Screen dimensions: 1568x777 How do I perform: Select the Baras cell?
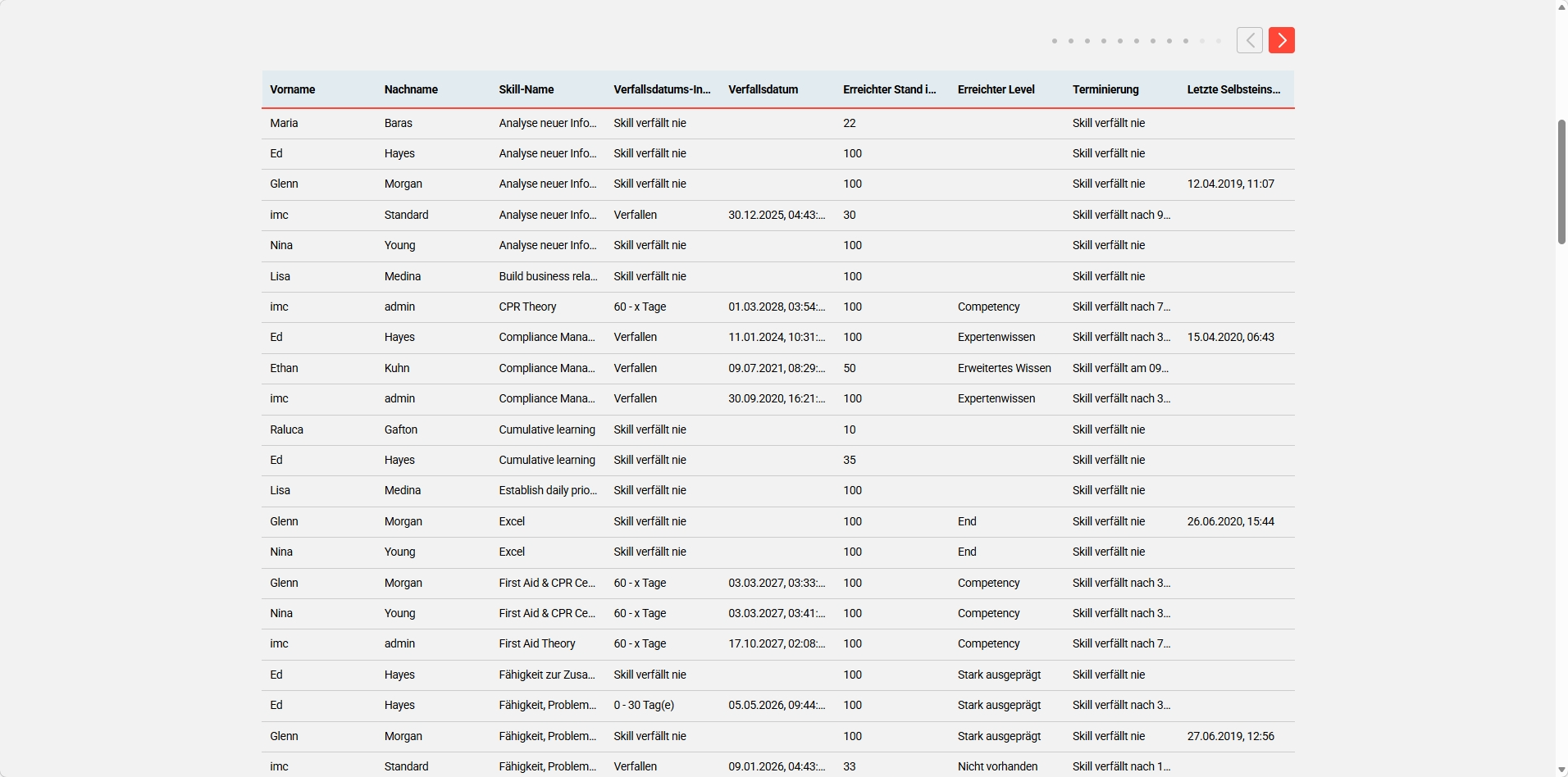(x=398, y=123)
